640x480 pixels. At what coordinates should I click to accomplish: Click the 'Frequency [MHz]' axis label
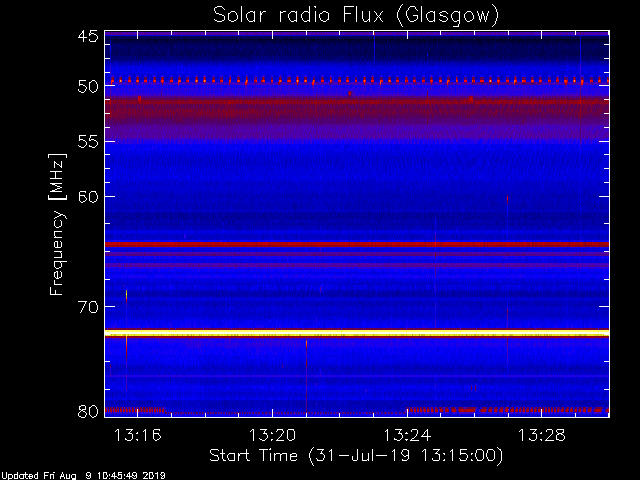pyautogui.click(x=57, y=224)
